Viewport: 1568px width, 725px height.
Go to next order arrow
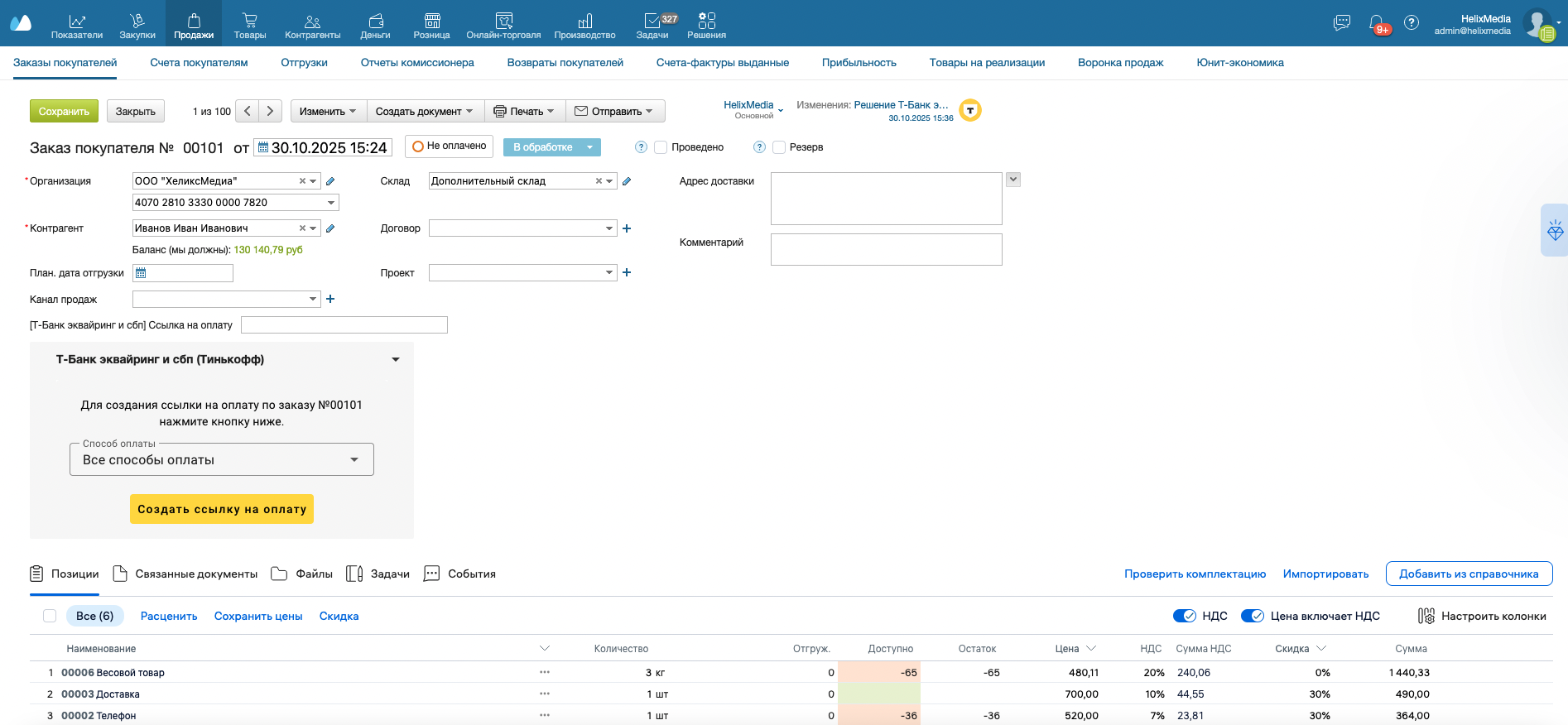[x=270, y=111]
